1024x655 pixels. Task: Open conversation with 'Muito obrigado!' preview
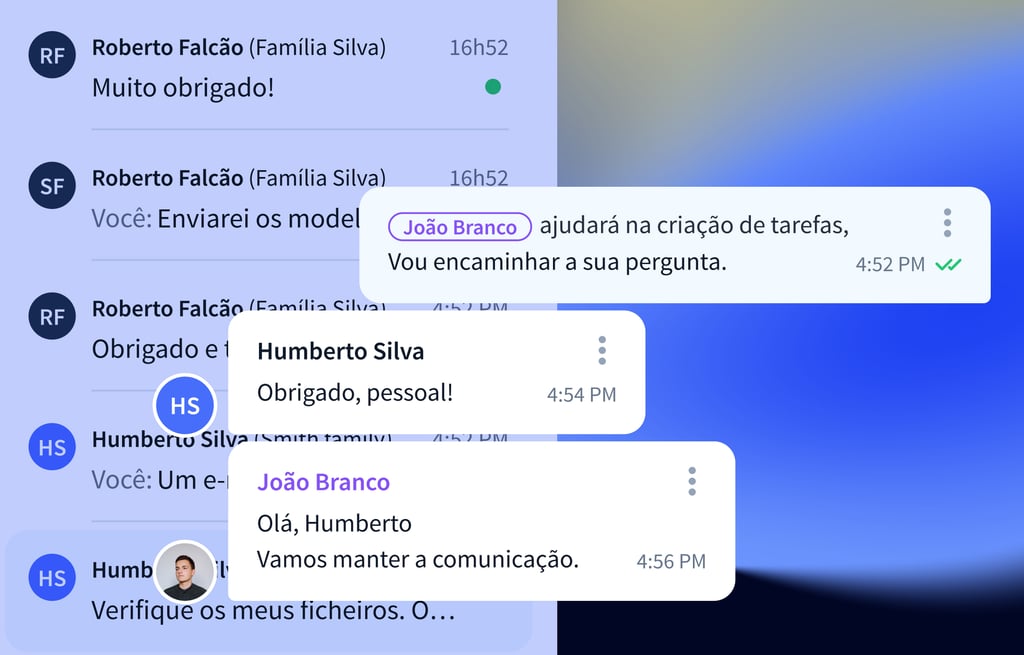[x=268, y=67]
